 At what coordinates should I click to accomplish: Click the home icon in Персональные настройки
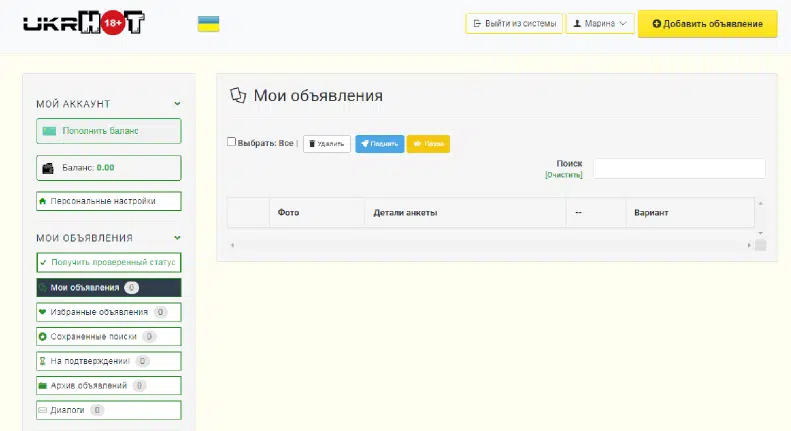pos(42,201)
